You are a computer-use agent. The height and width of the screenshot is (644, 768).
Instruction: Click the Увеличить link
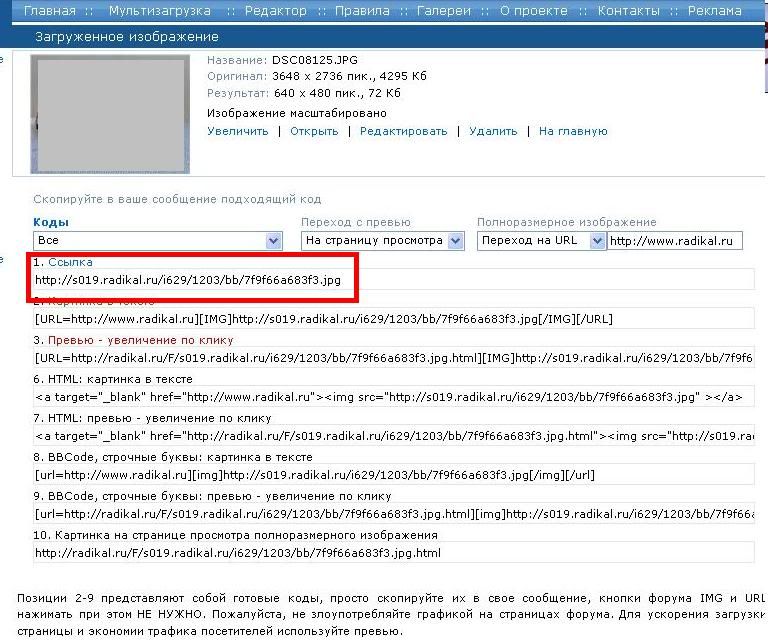238,131
